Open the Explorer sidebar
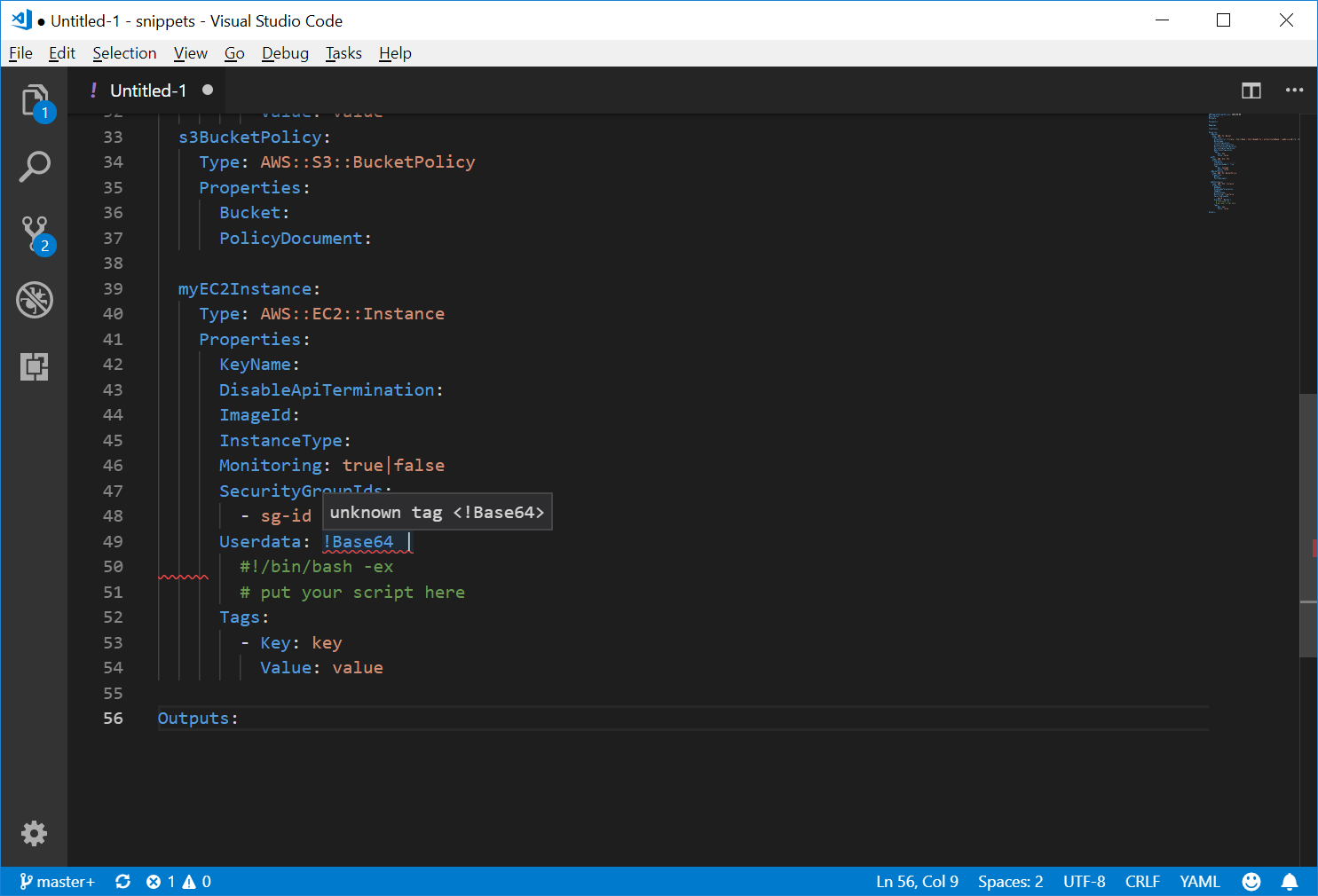This screenshot has width=1318, height=896. coord(35,100)
